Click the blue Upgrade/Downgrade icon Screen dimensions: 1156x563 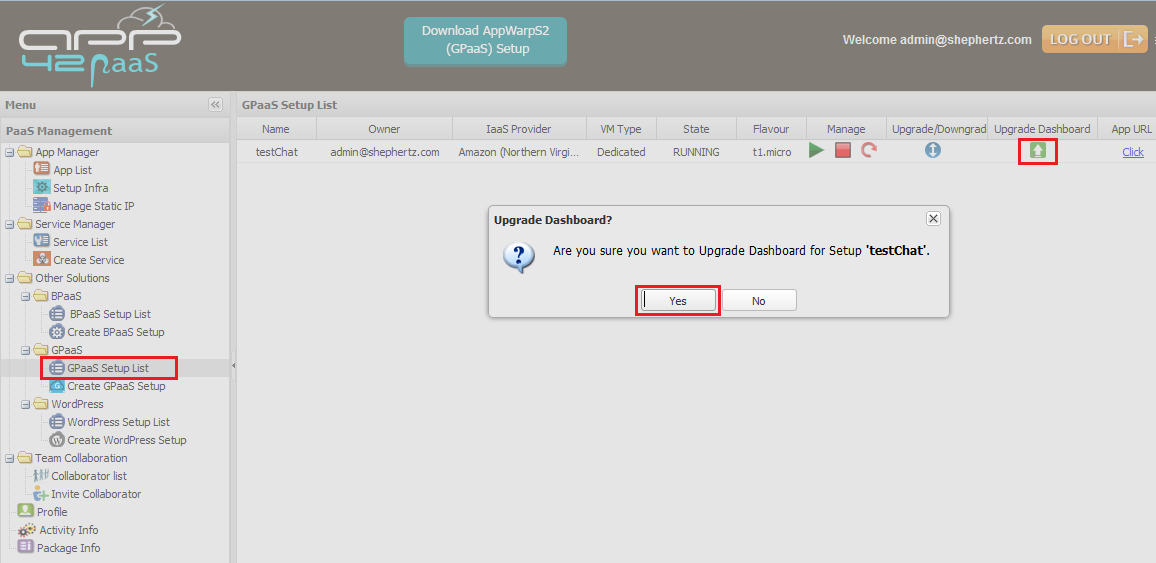point(932,151)
